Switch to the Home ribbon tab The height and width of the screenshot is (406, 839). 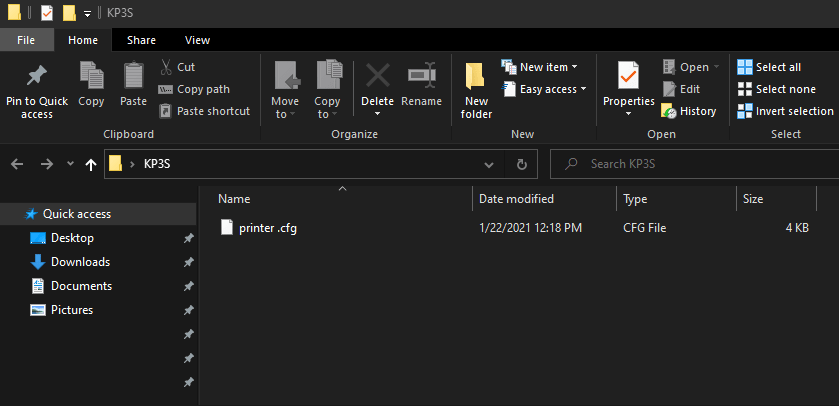click(83, 40)
